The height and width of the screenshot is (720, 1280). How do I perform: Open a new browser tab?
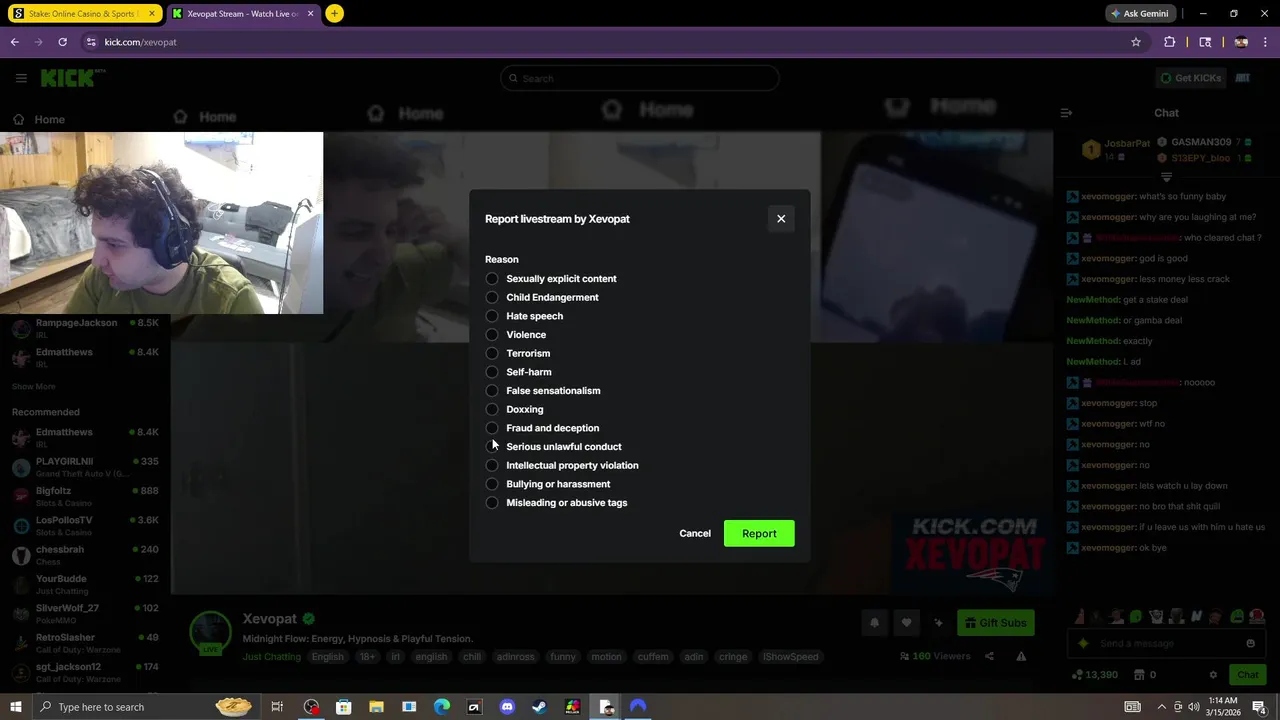click(x=334, y=14)
